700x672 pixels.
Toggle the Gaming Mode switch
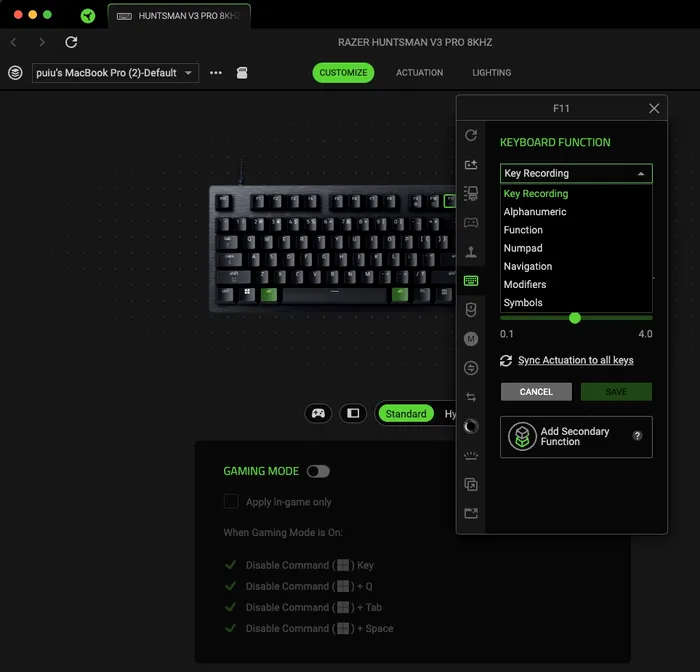click(318, 472)
